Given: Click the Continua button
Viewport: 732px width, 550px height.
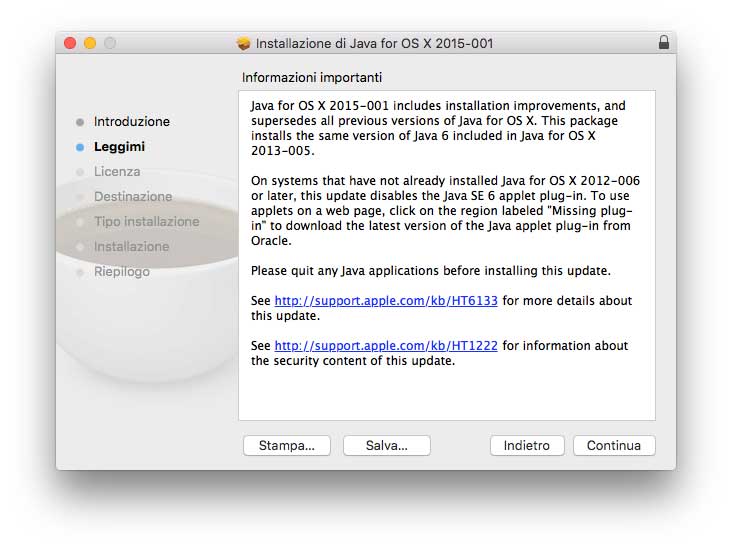Looking at the screenshot, I should pyautogui.click(x=614, y=445).
